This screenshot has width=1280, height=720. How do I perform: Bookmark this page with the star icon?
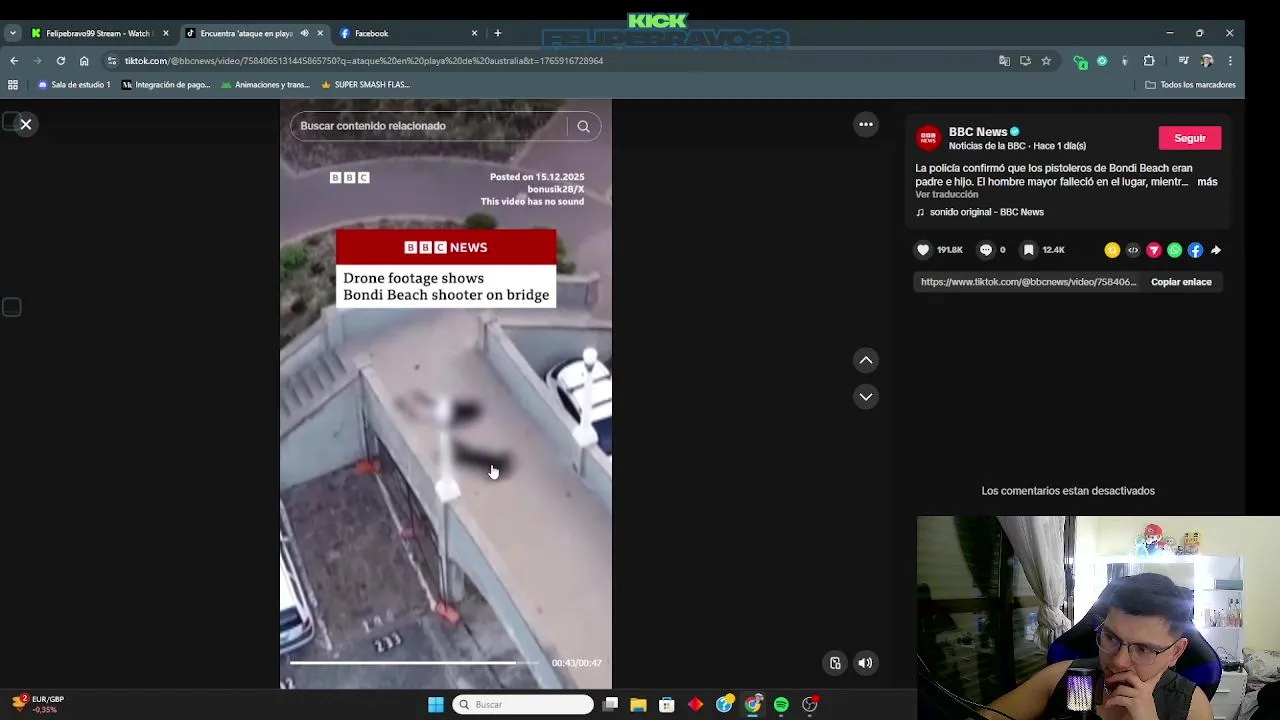1046,61
